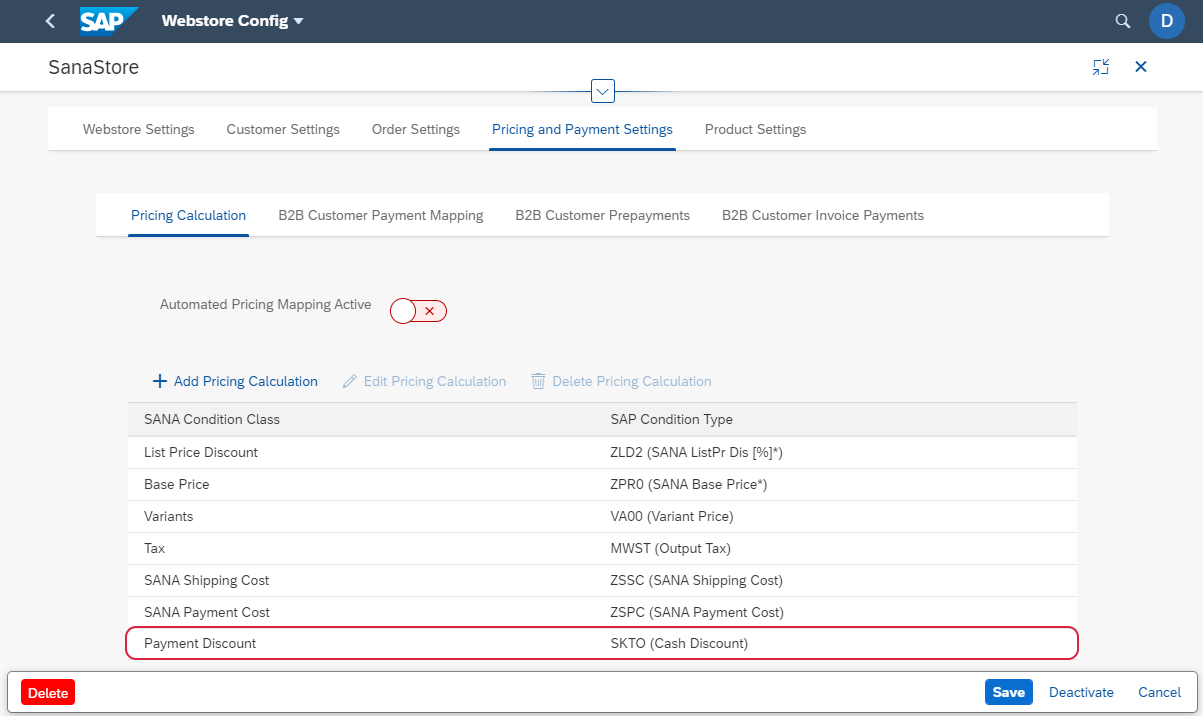1203x716 pixels.
Task: Select the Base Price row
Action: (602, 485)
